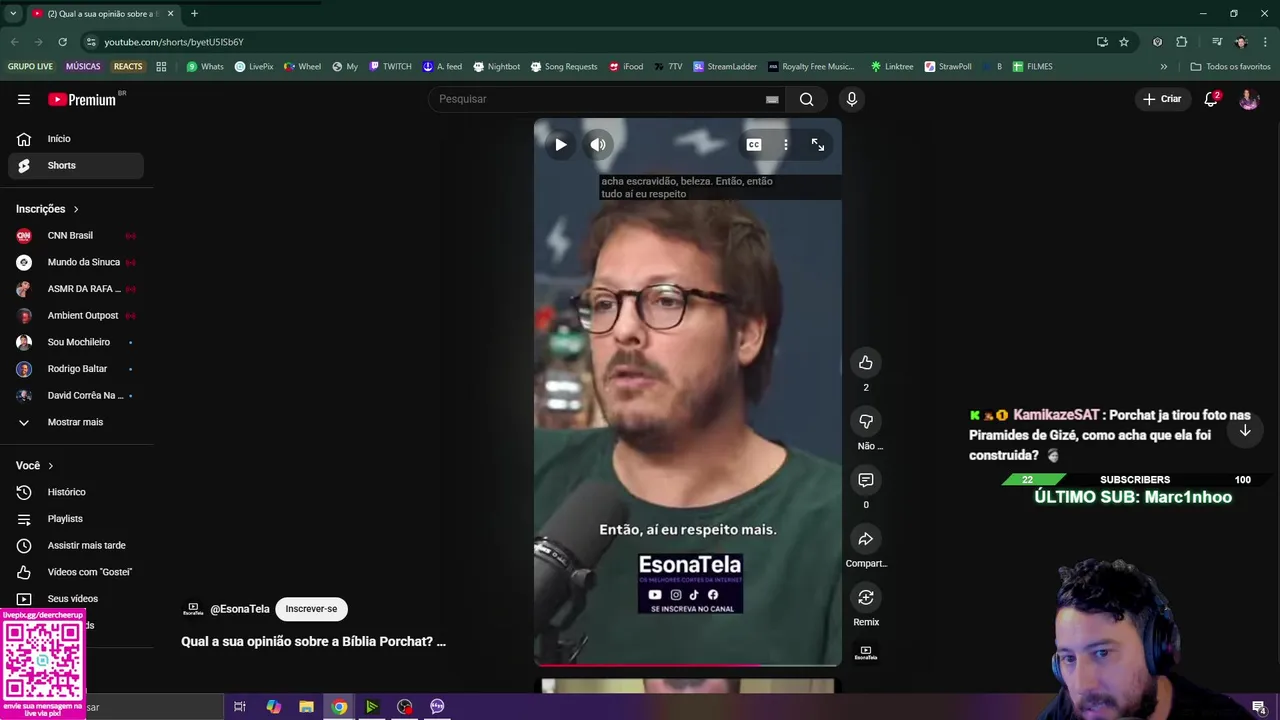Click the address bar URL
This screenshot has height=720, width=1280.
(x=174, y=42)
